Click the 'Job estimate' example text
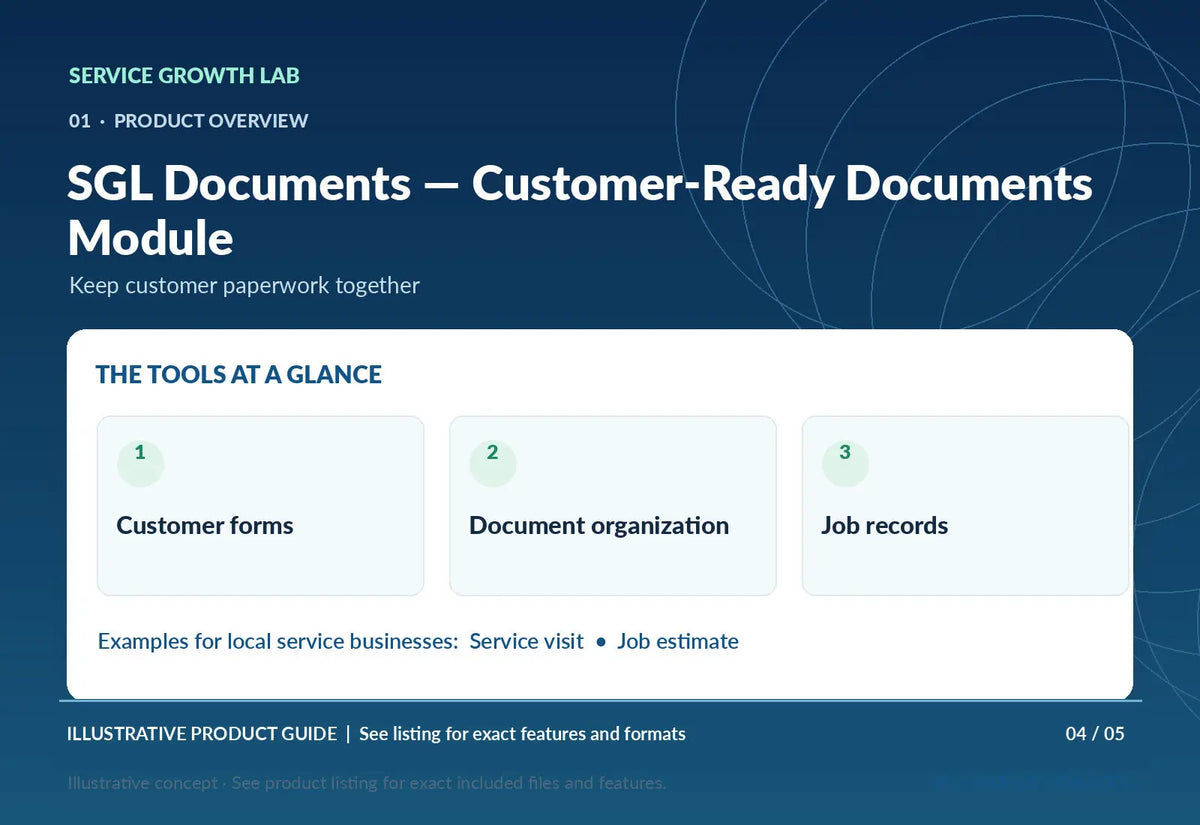The width and height of the screenshot is (1200, 825). tap(678, 642)
